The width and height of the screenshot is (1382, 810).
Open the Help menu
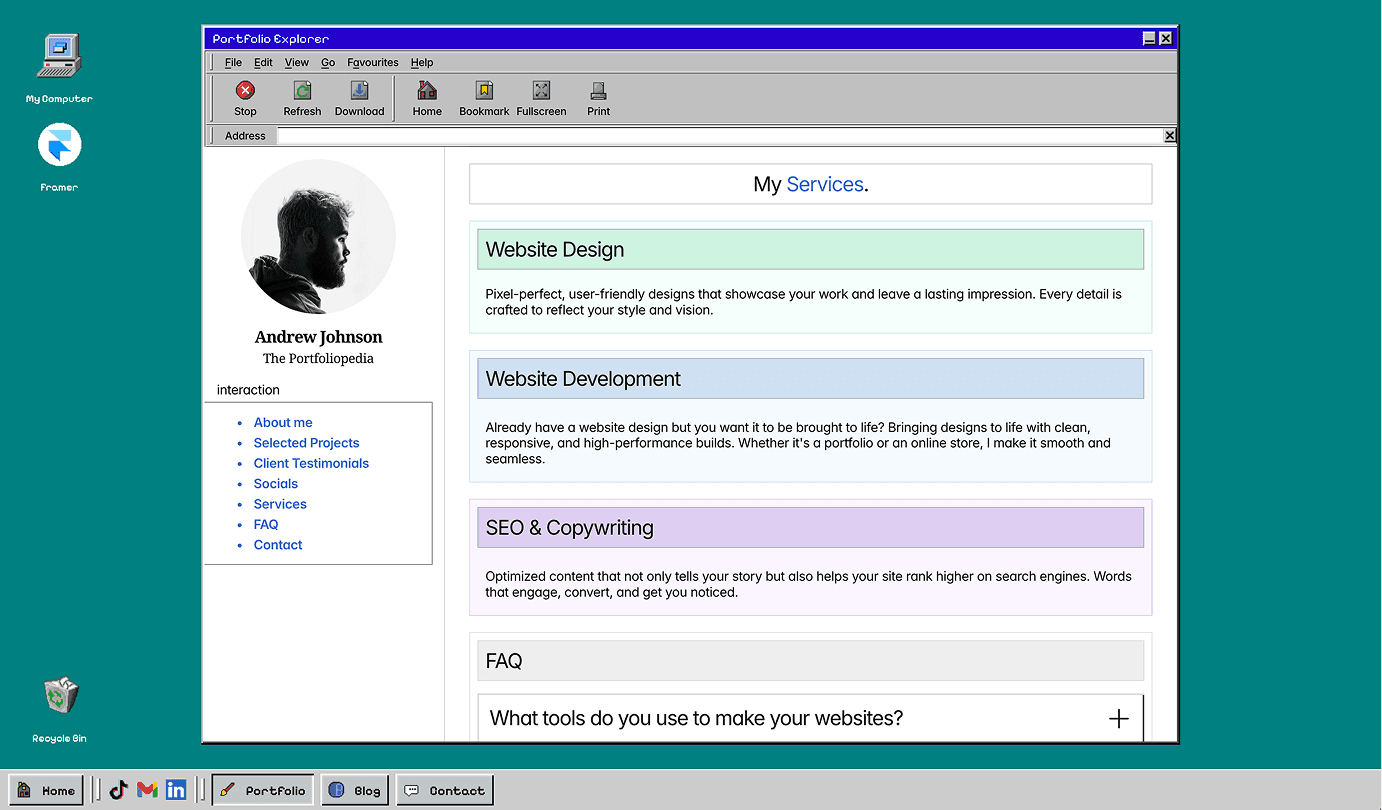422,62
